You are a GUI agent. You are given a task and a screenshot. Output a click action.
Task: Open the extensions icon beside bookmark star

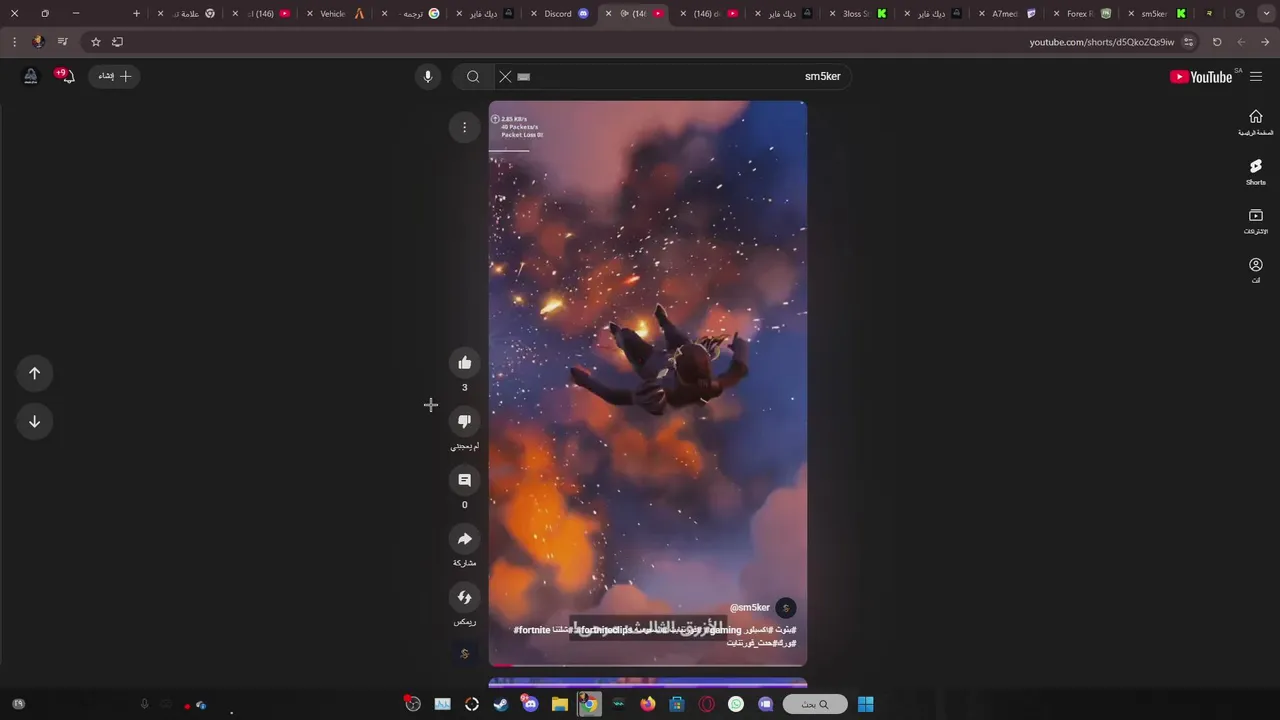(117, 42)
